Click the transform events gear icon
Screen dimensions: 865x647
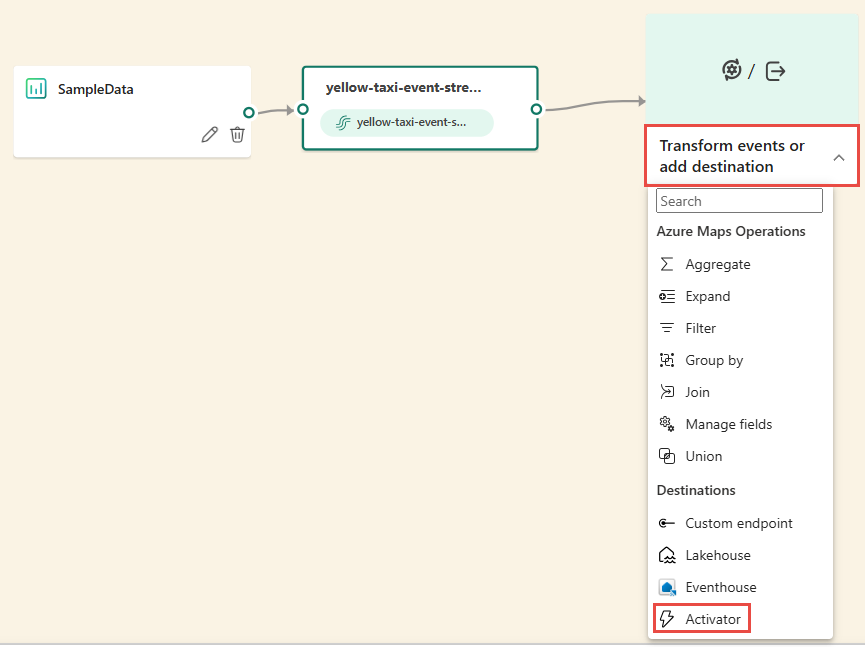tap(732, 70)
